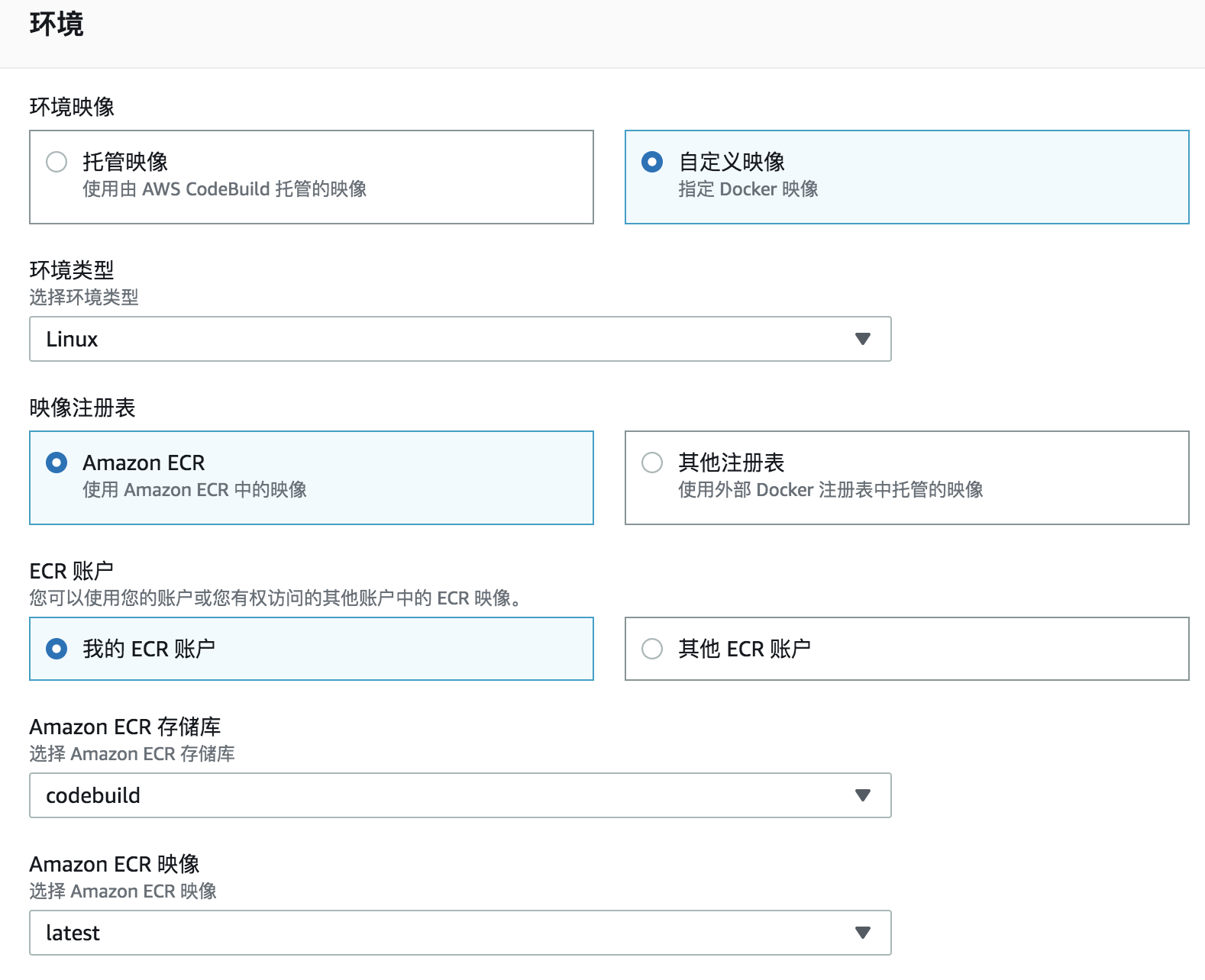Image resolution: width=1205 pixels, height=980 pixels.
Task: Select 其他 ECR 账户 option
Action: pyautogui.click(x=652, y=649)
